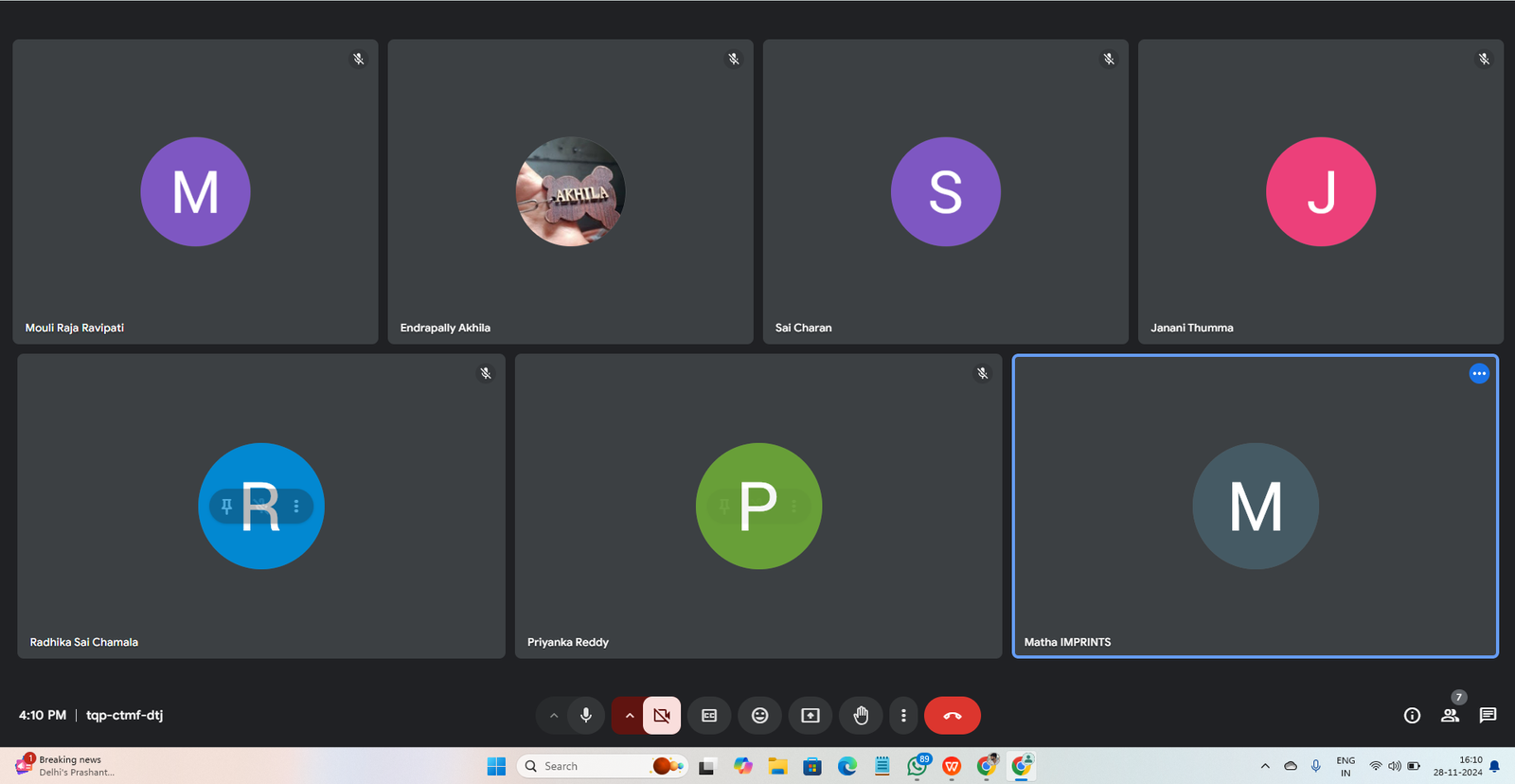Image resolution: width=1515 pixels, height=784 pixels.
Task: Click the taskbar Search box
Action: (x=601, y=766)
